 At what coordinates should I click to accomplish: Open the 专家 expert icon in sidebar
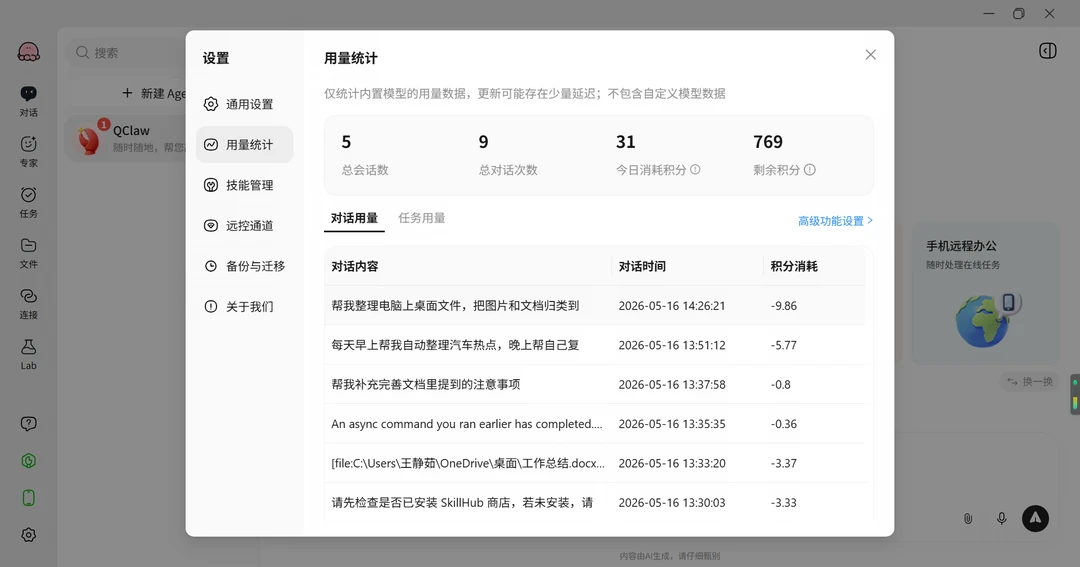(28, 151)
